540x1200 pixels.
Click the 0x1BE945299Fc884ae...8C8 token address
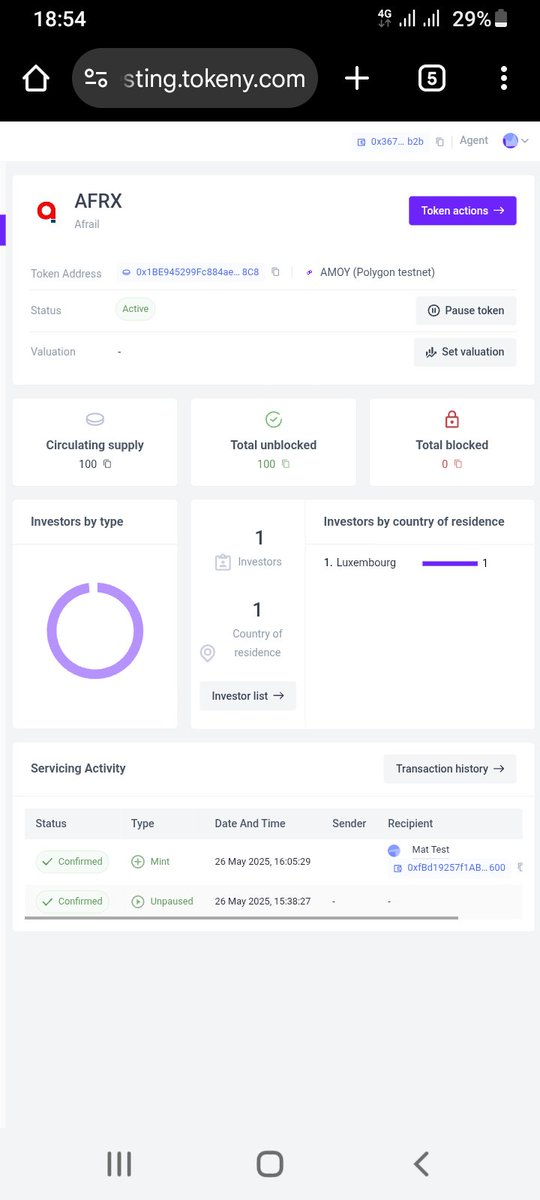pyautogui.click(x=197, y=272)
